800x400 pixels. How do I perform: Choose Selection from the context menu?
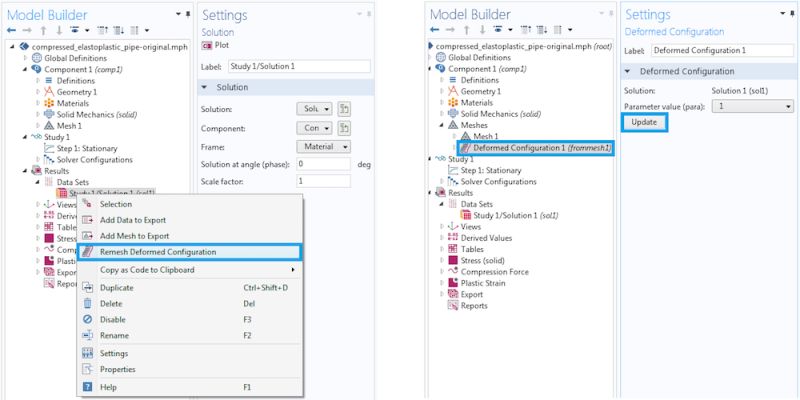click(x=190, y=204)
